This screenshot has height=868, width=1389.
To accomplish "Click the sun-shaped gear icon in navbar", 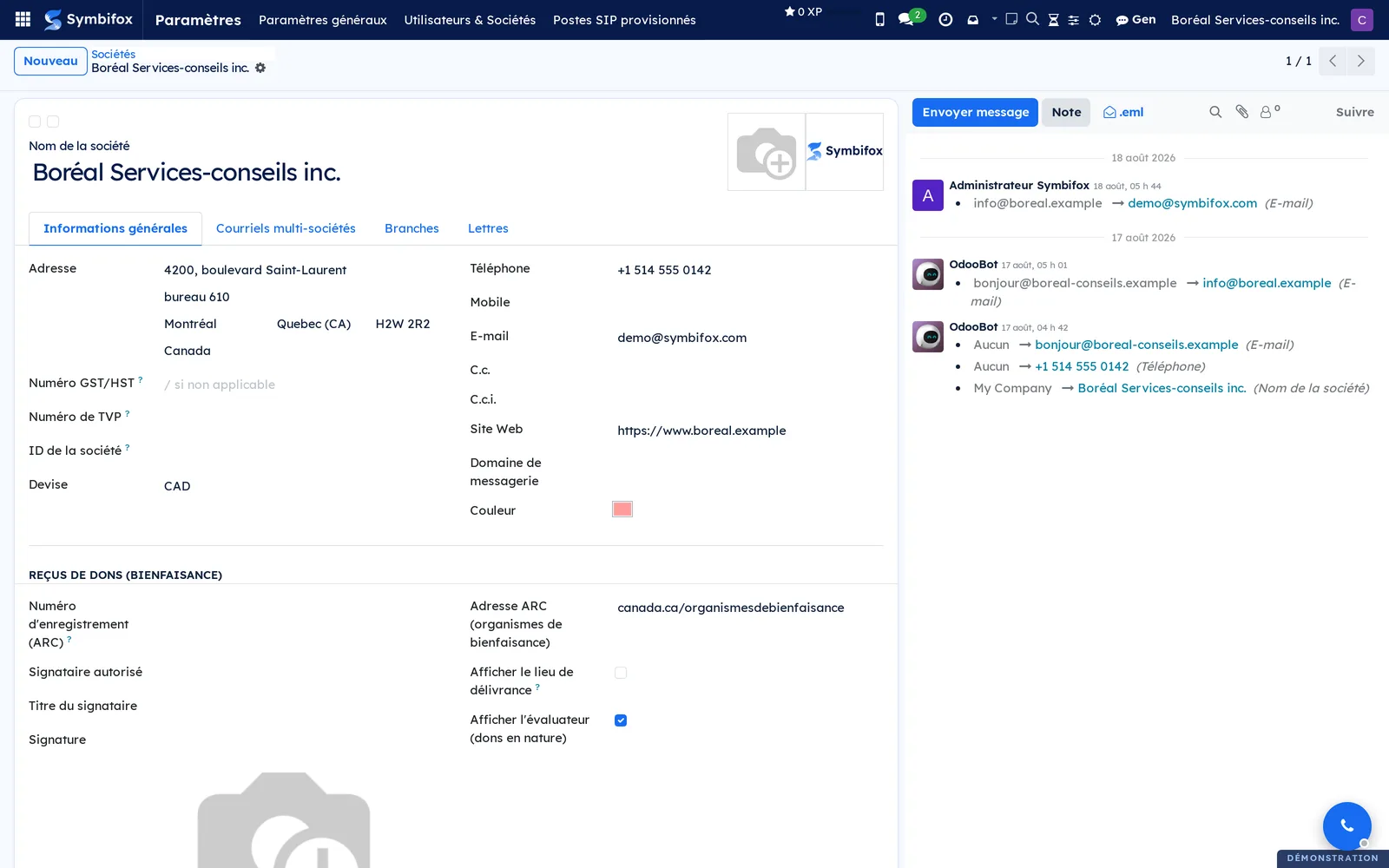I will 1095,20.
